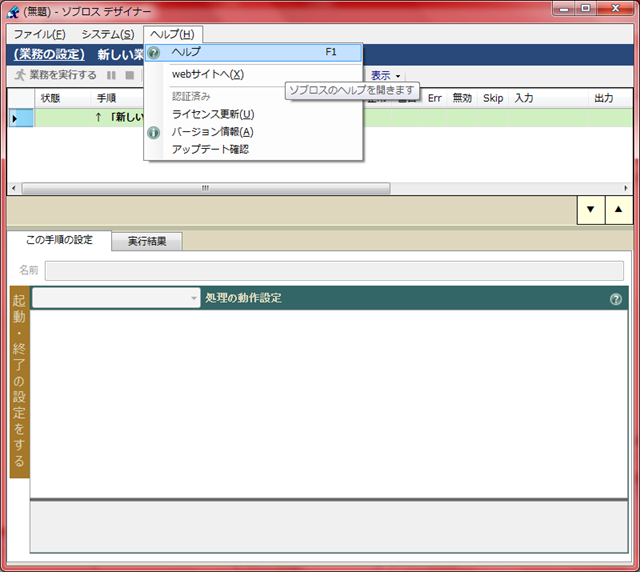Viewport: 640px width, 572px height.
Task: Open the 表示 dropdown
Action: pyautogui.click(x=385, y=76)
